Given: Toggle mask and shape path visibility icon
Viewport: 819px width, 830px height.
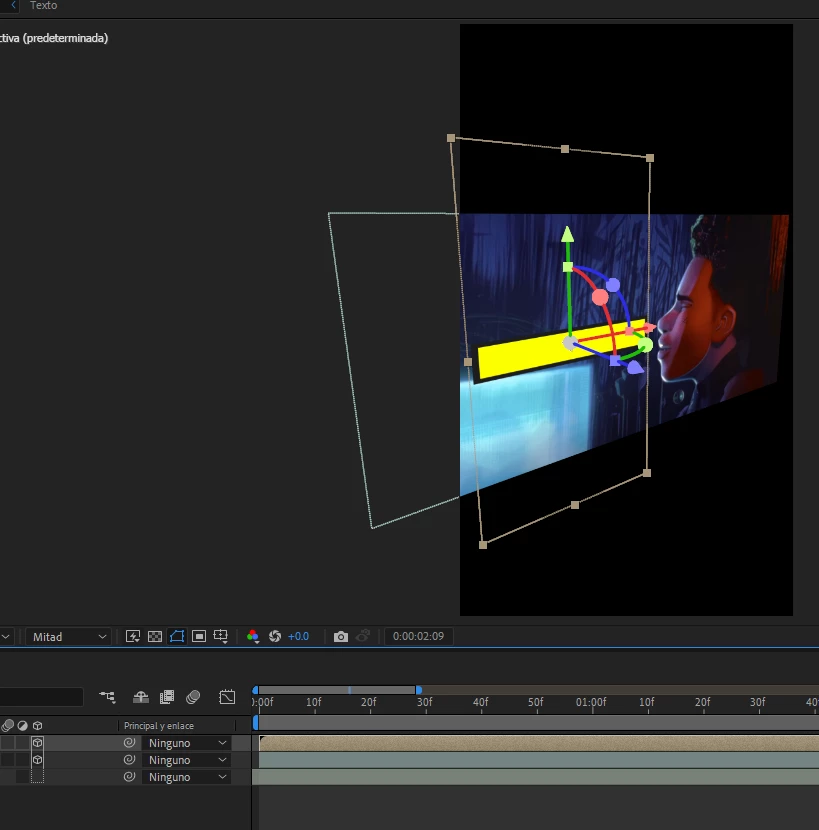Looking at the screenshot, I should [x=177, y=636].
